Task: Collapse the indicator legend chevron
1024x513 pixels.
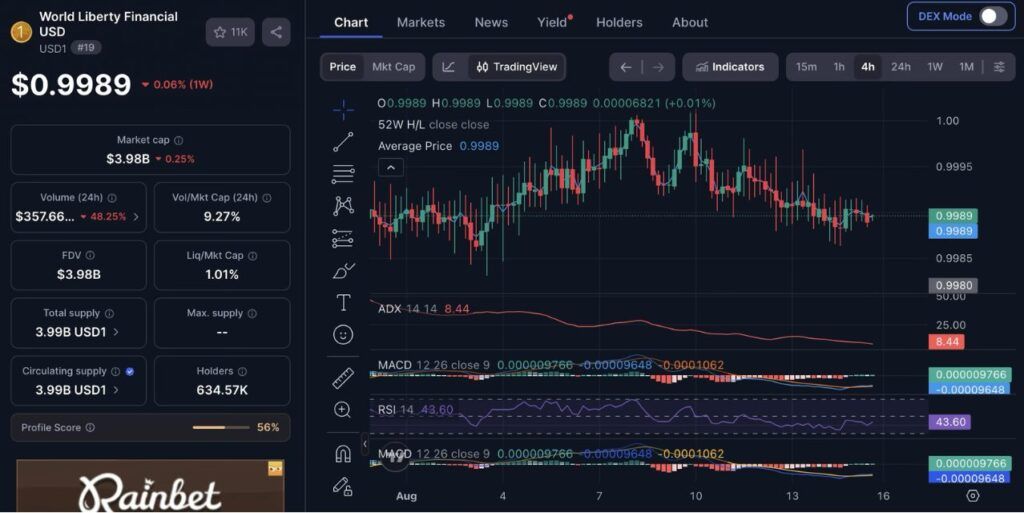Action: coord(391,168)
